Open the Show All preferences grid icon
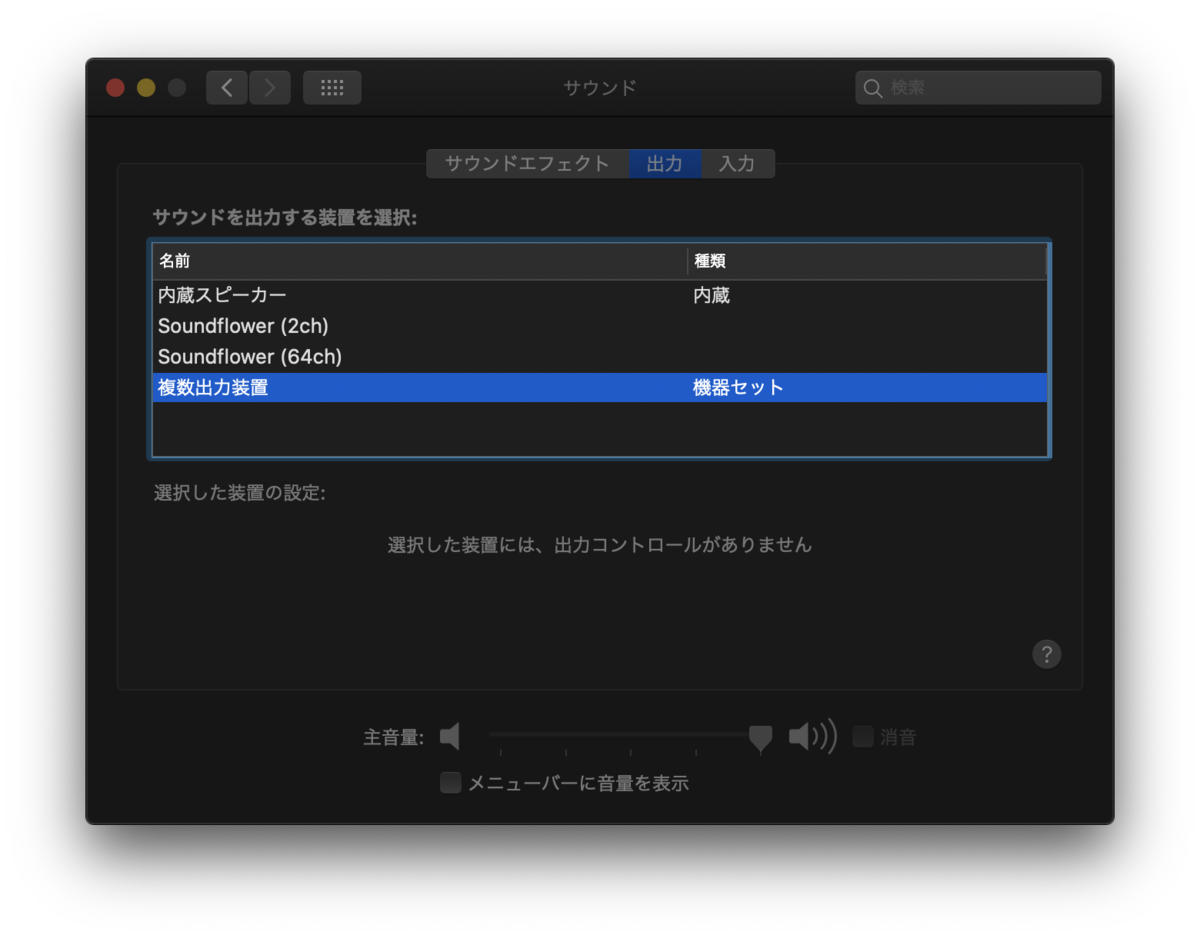The image size is (1200, 938). pos(332,87)
